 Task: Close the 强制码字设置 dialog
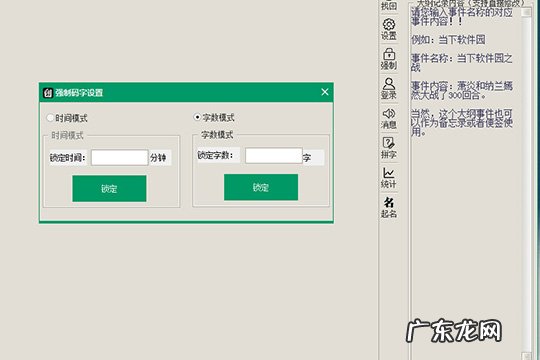[x=325, y=92]
